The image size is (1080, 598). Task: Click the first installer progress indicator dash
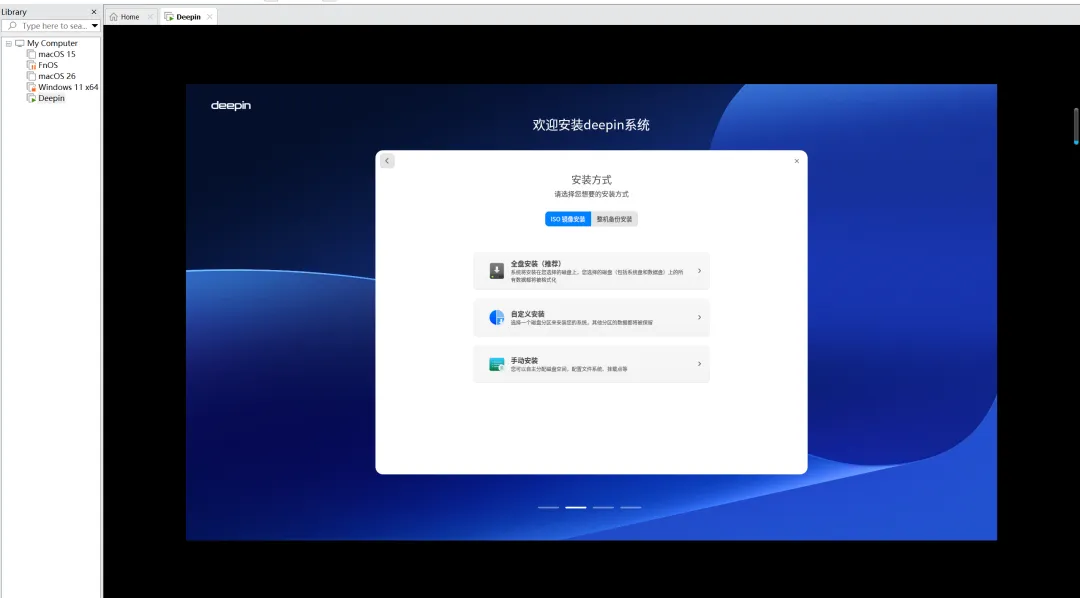548,508
